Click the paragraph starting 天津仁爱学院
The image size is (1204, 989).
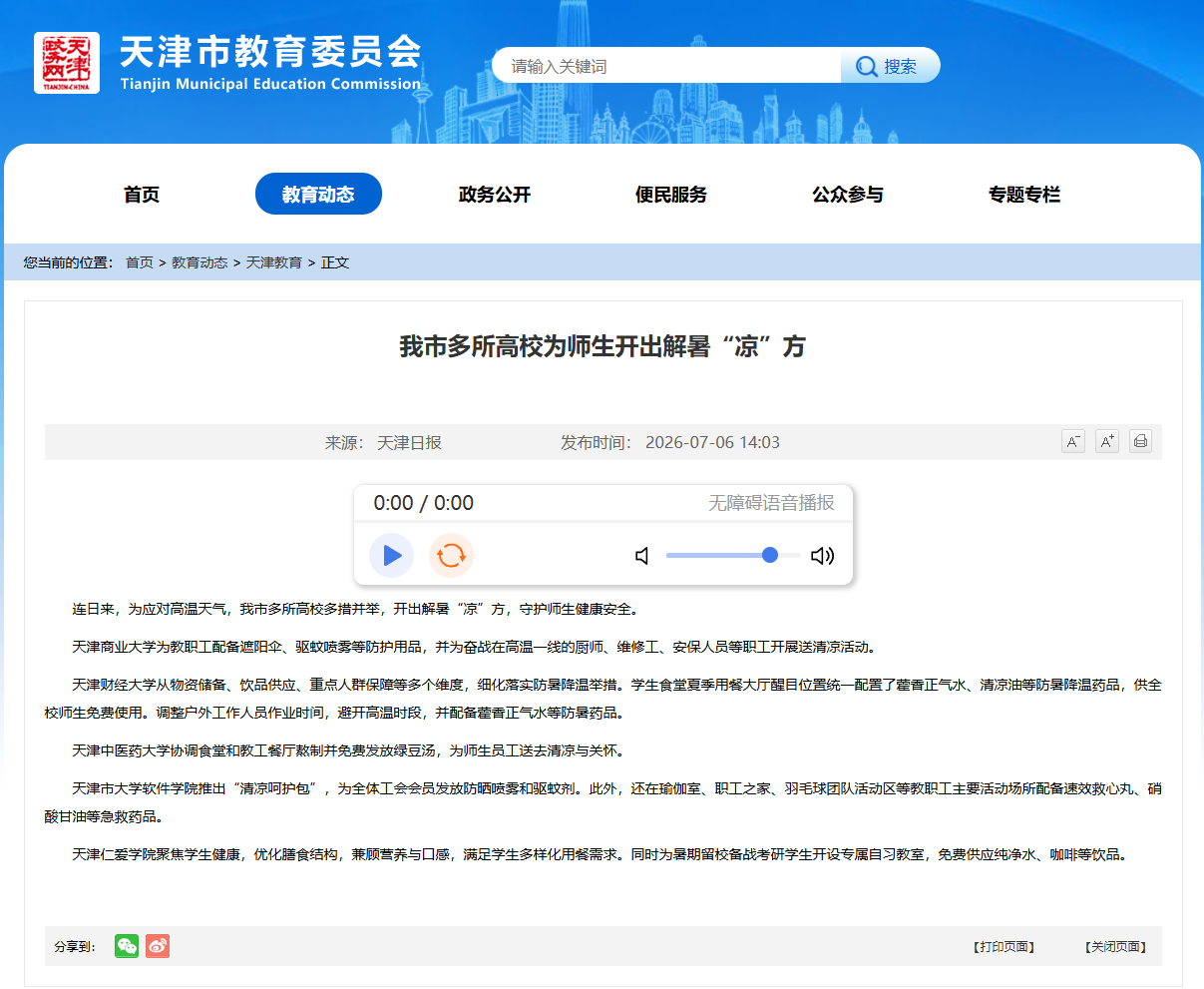[x=600, y=854]
